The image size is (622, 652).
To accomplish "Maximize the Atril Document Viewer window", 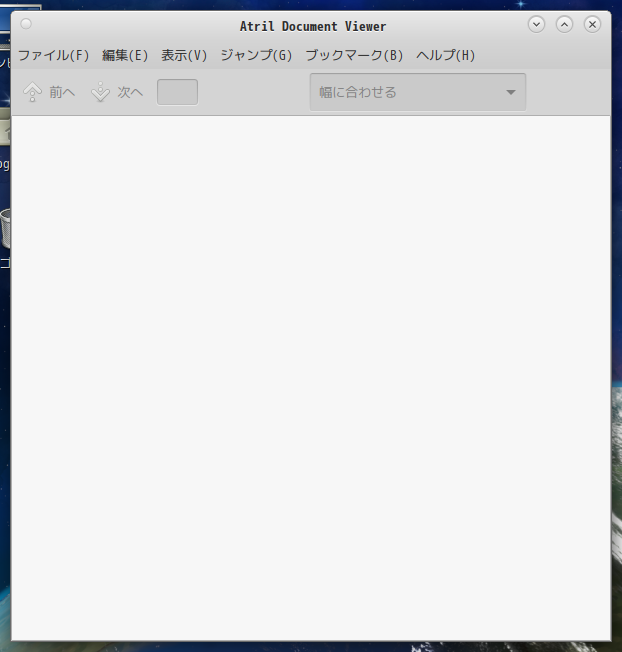I will (564, 25).
